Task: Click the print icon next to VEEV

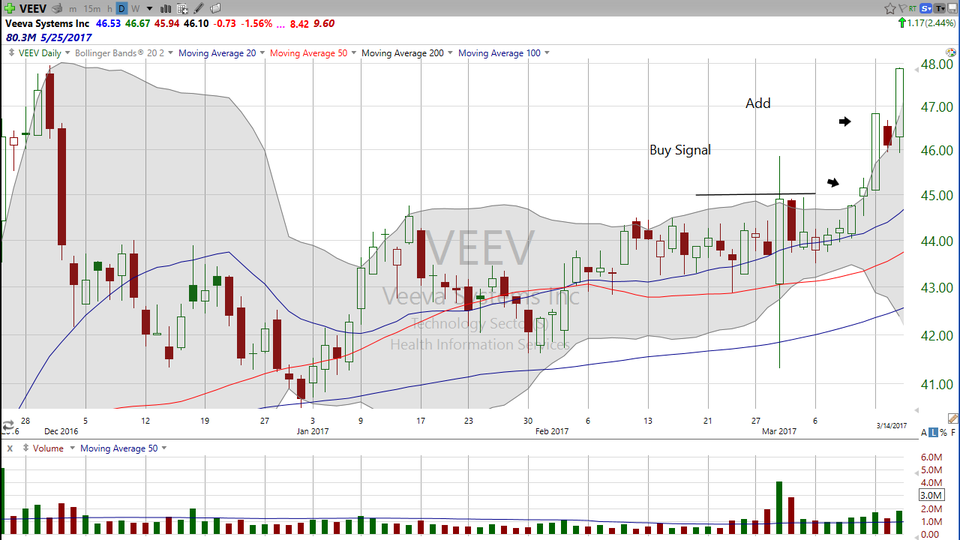Action: [58, 9]
